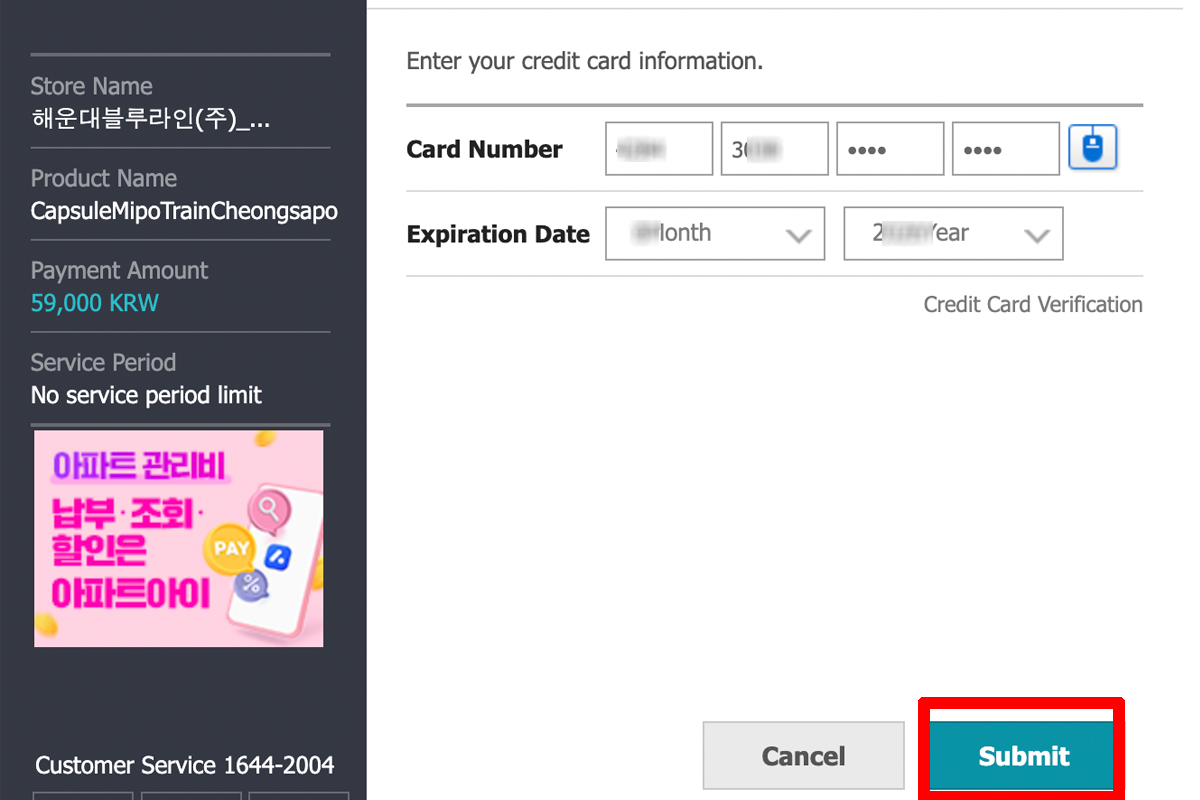
Task: Click the CapsuleMipoTrainCheongsapo product name
Action: click(x=184, y=211)
